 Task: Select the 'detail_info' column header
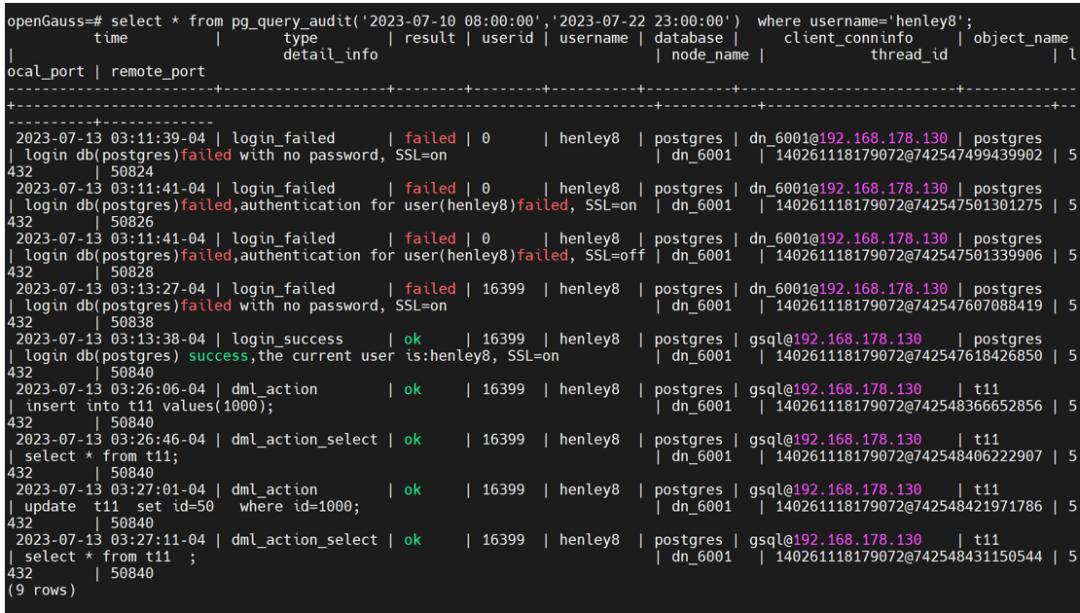(331, 54)
